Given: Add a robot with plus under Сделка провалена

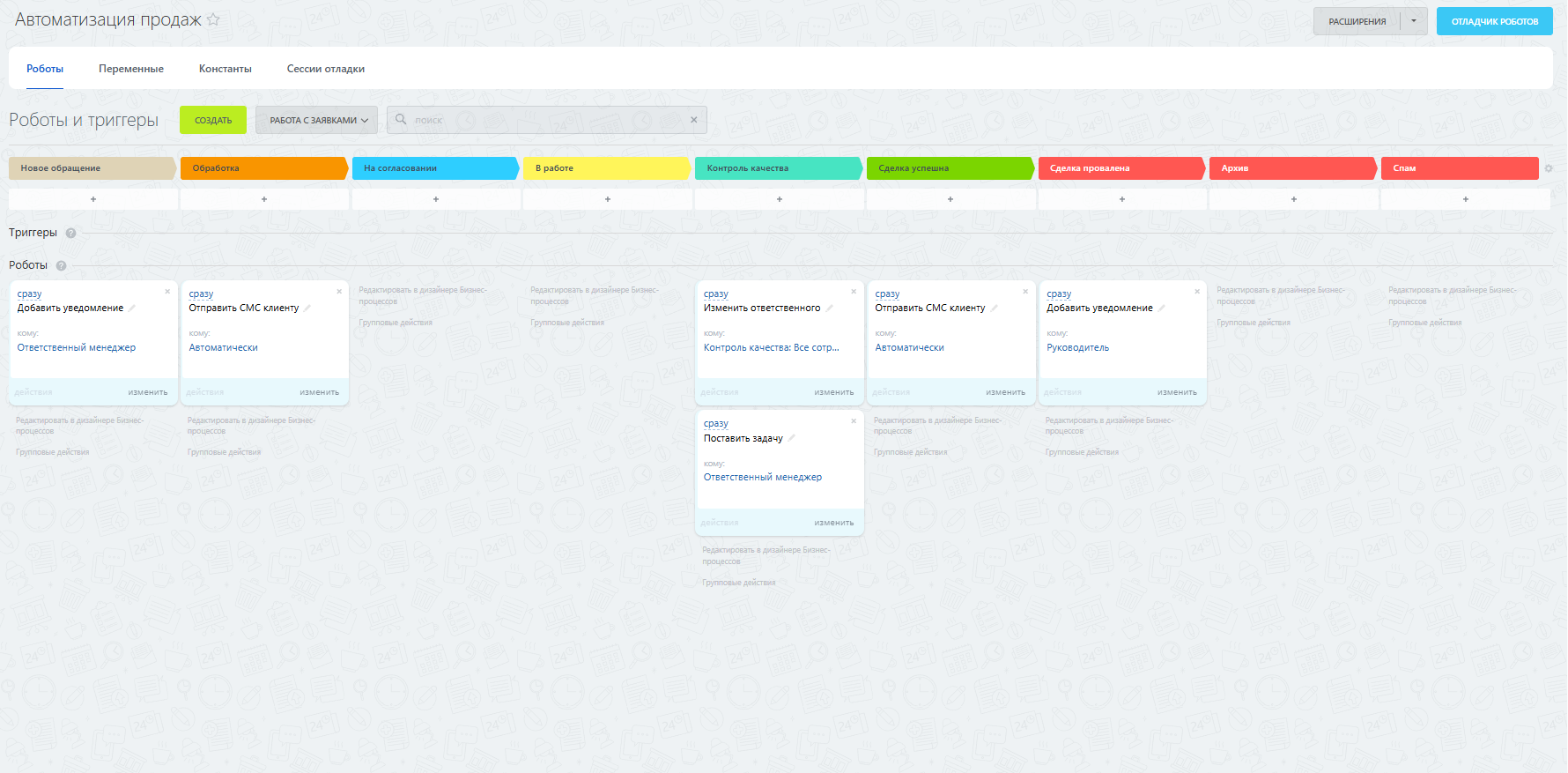Looking at the screenshot, I should 1122,199.
